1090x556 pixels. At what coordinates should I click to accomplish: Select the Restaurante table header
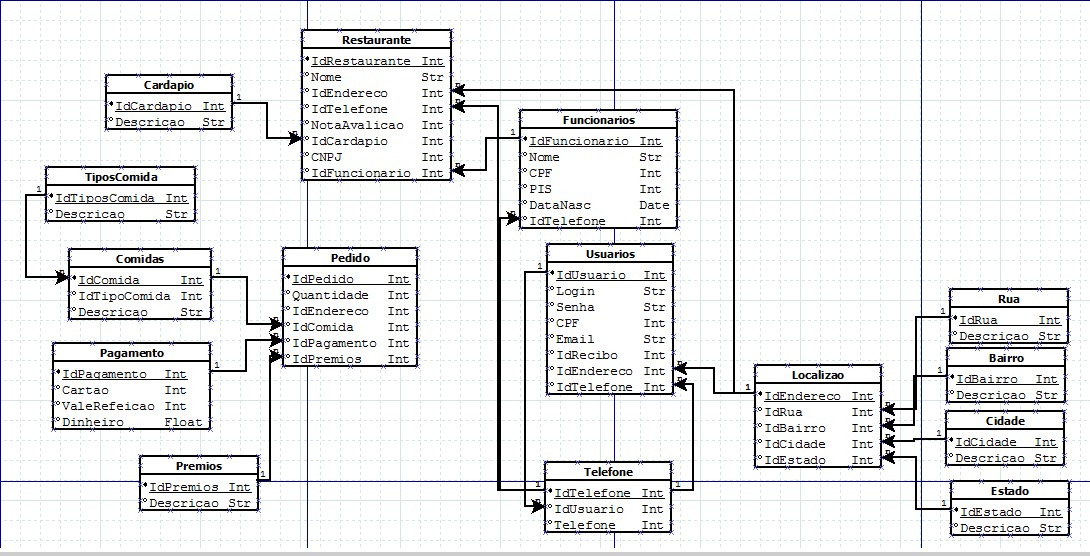point(376,40)
